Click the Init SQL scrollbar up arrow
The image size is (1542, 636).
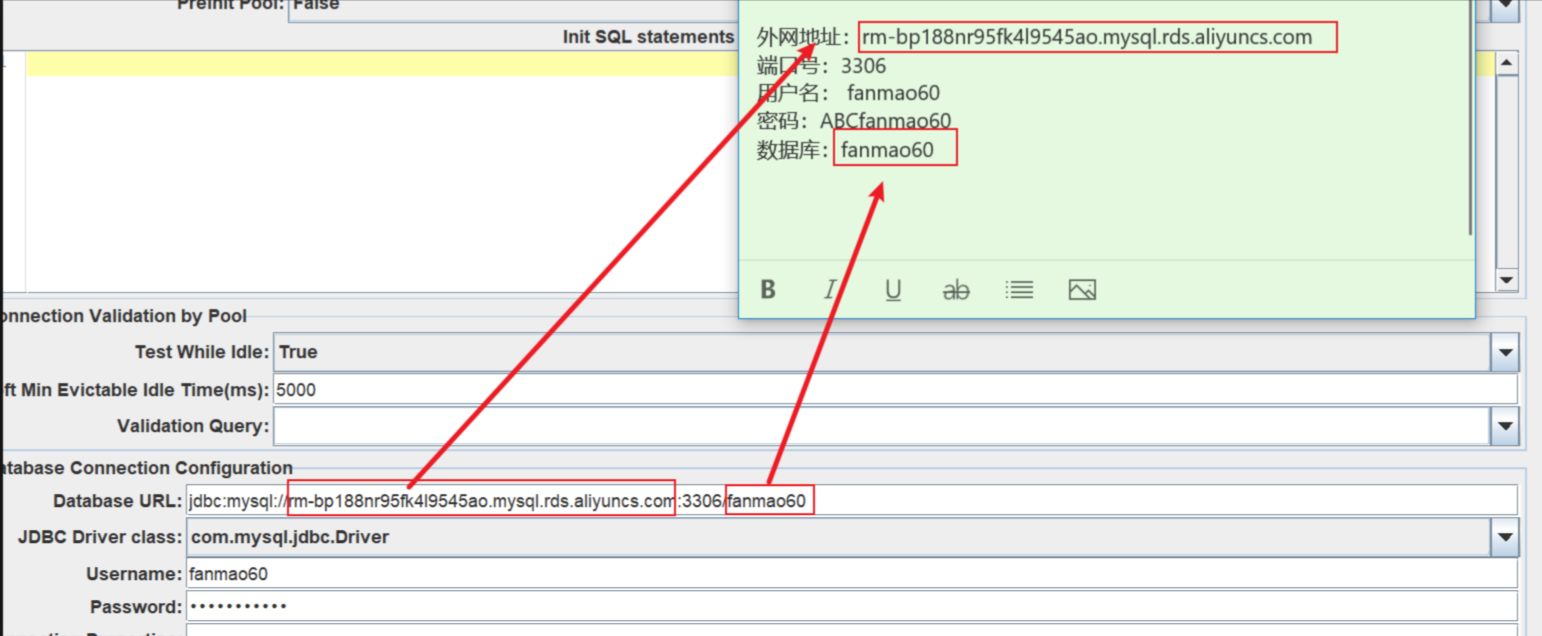tap(1507, 63)
